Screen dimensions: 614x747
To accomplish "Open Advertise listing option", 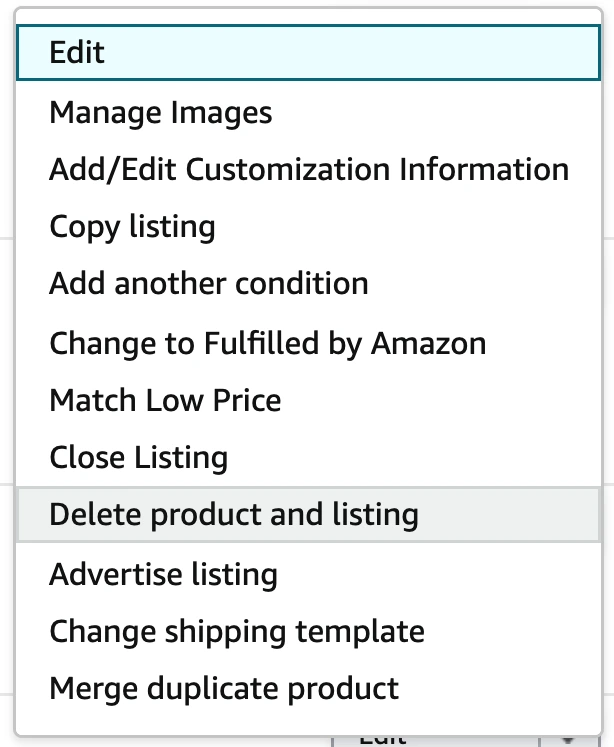I will click(x=163, y=574).
